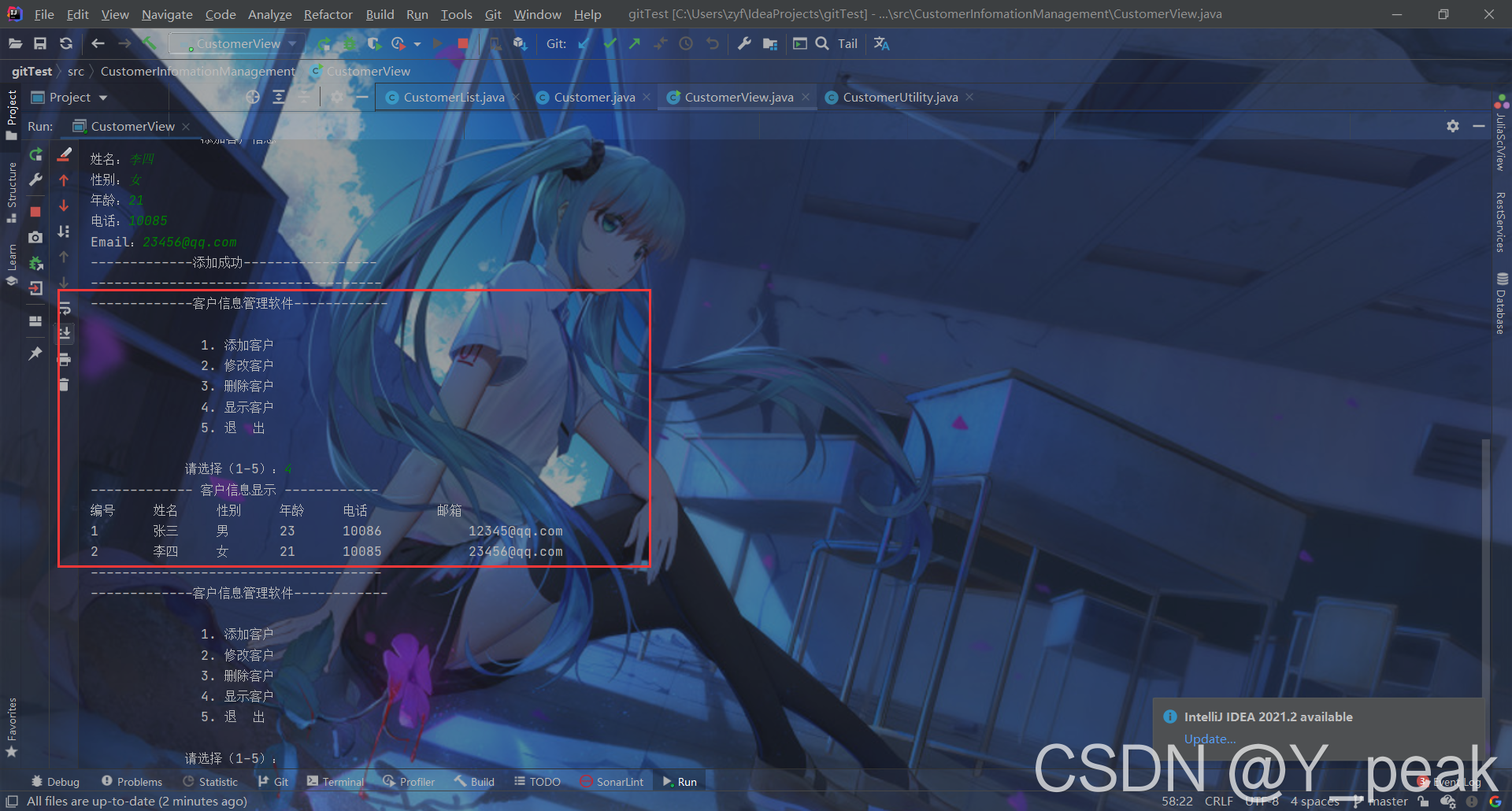Open the Window menu

coord(537,14)
